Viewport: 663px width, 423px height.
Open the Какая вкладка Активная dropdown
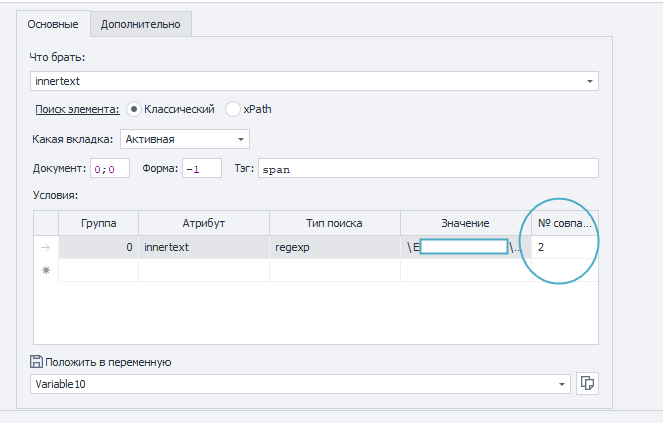coord(241,139)
